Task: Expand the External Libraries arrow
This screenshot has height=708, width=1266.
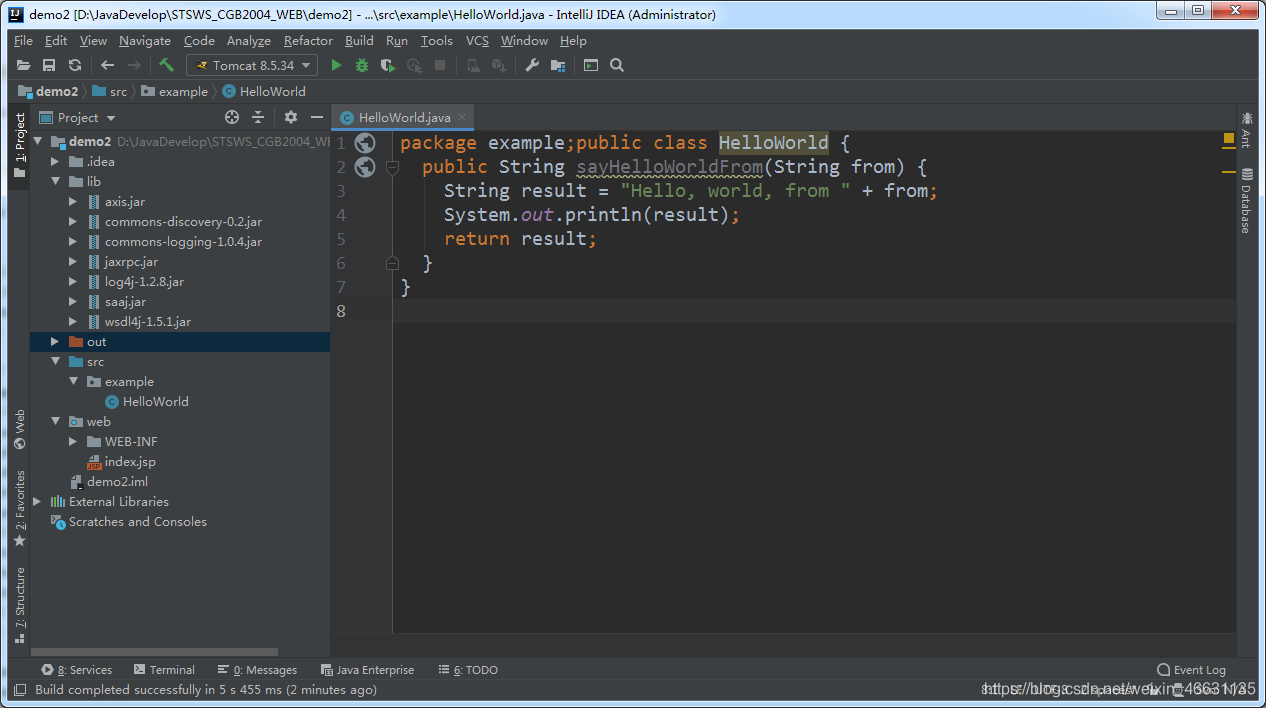Action: click(38, 501)
